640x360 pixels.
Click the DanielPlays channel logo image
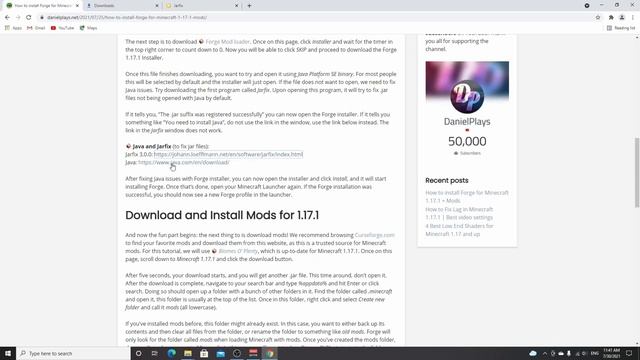click(x=467, y=96)
